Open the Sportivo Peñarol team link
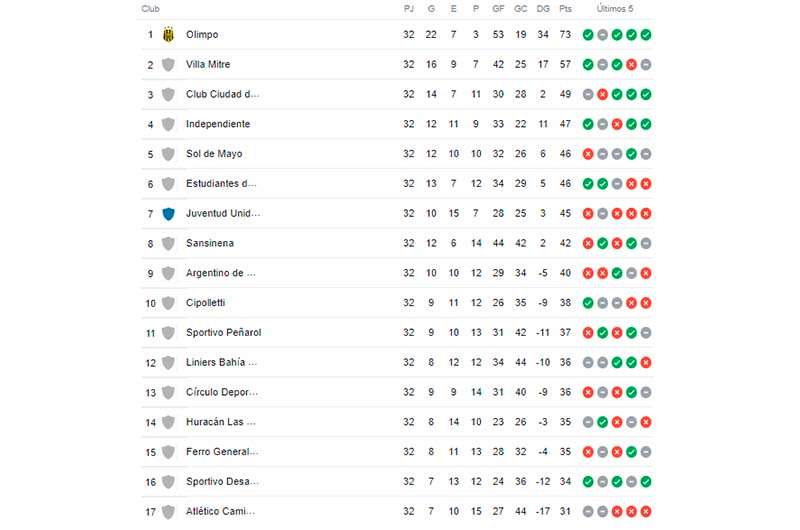This screenshot has height=530, width=800. tap(223, 333)
